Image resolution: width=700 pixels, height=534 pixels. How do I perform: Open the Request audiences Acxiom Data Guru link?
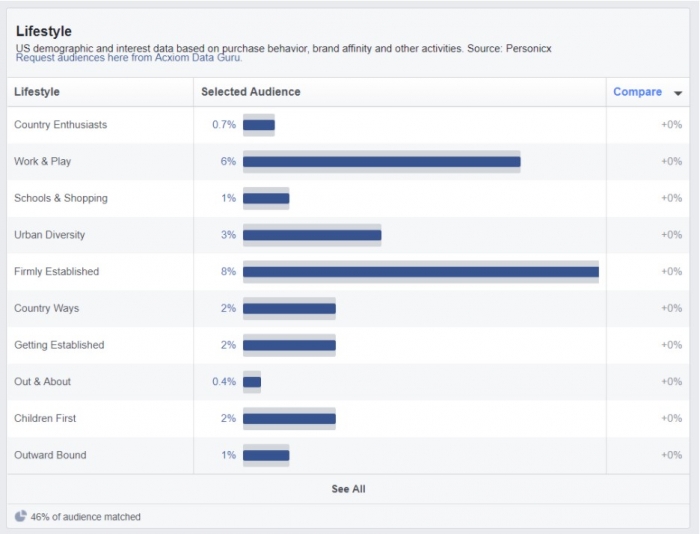128,58
